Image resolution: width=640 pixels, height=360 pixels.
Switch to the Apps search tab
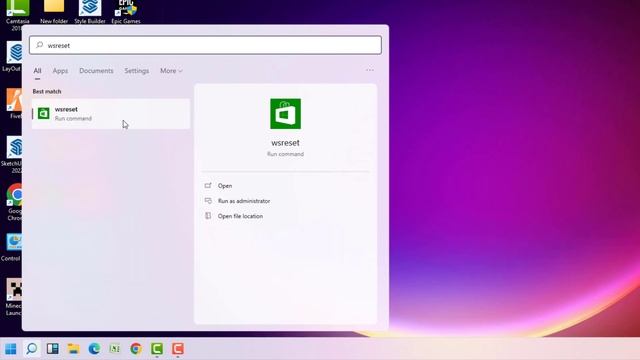coord(60,71)
